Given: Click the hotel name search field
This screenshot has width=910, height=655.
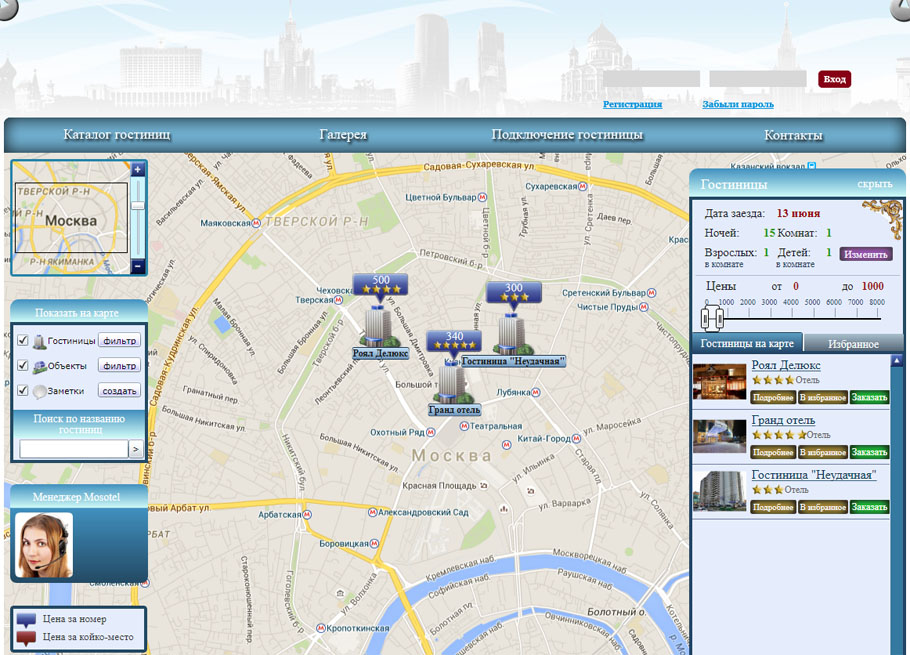Looking at the screenshot, I should coord(73,450).
